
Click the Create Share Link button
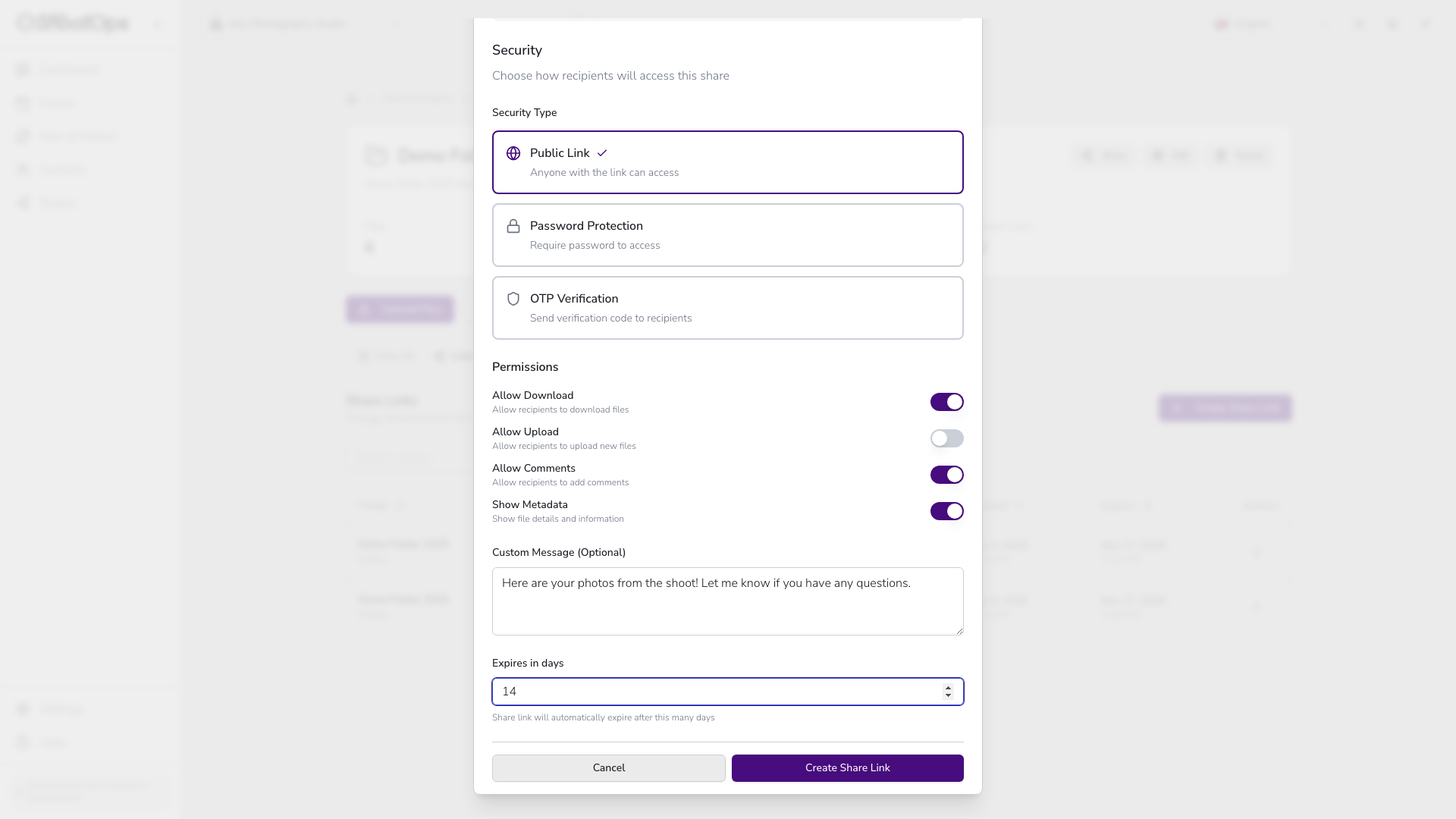pyautogui.click(x=847, y=768)
